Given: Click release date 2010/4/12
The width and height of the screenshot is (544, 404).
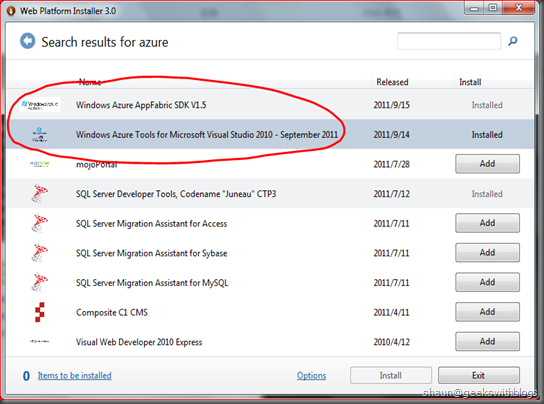Looking at the screenshot, I should tap(391, 342).
